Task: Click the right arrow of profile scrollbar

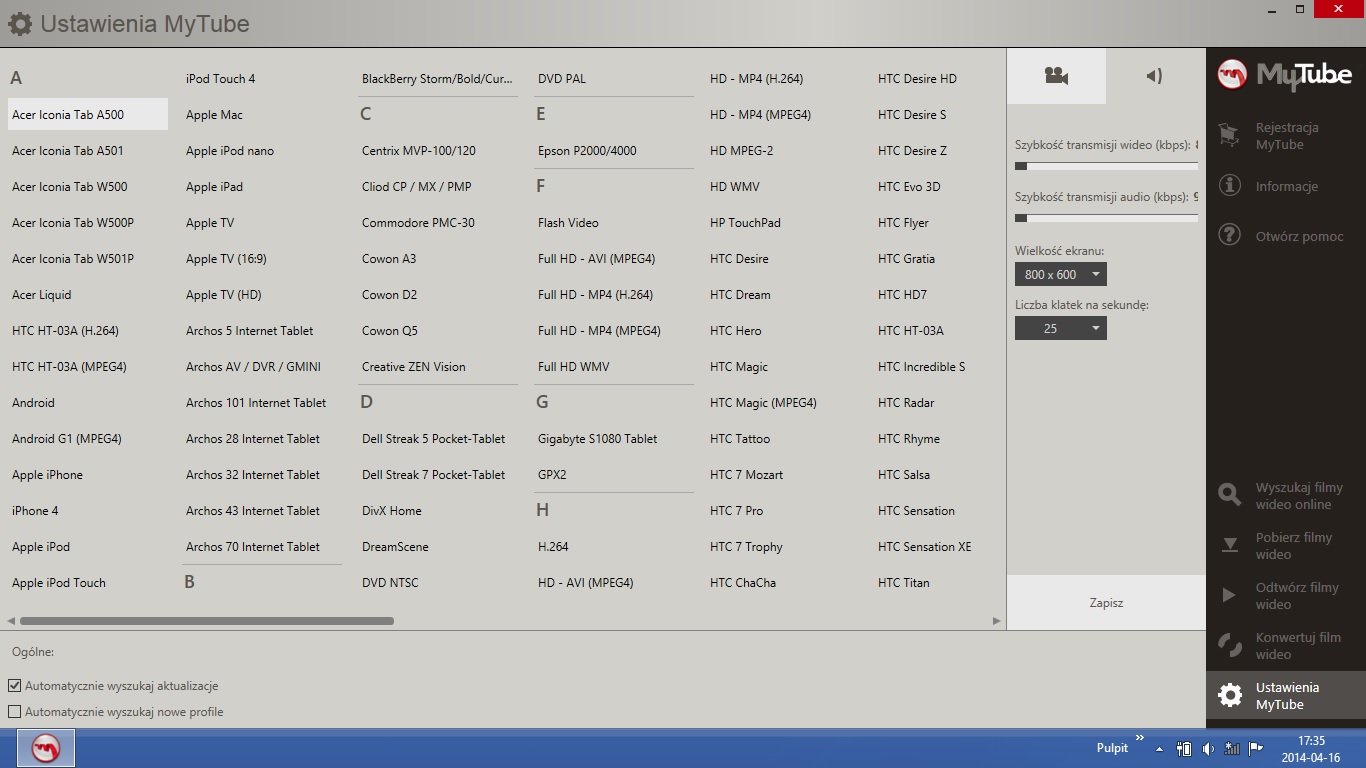Action: coord(996,621)
